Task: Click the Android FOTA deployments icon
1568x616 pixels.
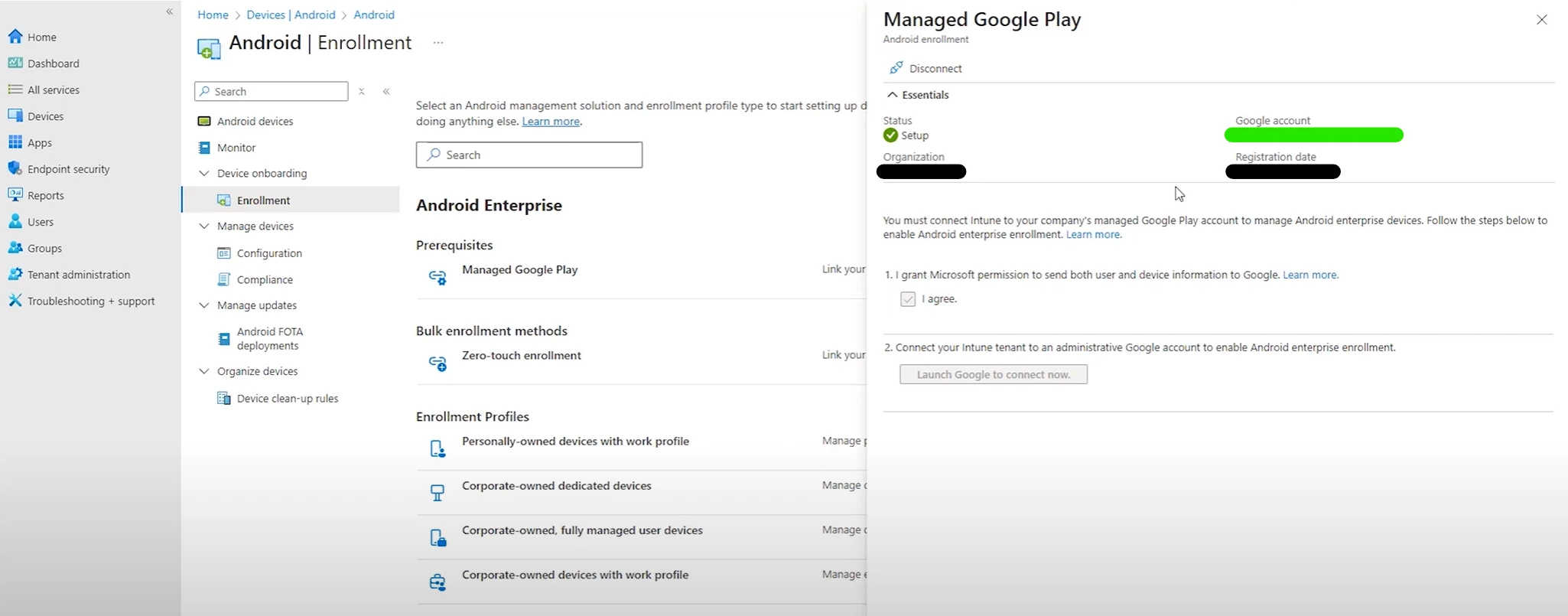Action: pos(224,338)
